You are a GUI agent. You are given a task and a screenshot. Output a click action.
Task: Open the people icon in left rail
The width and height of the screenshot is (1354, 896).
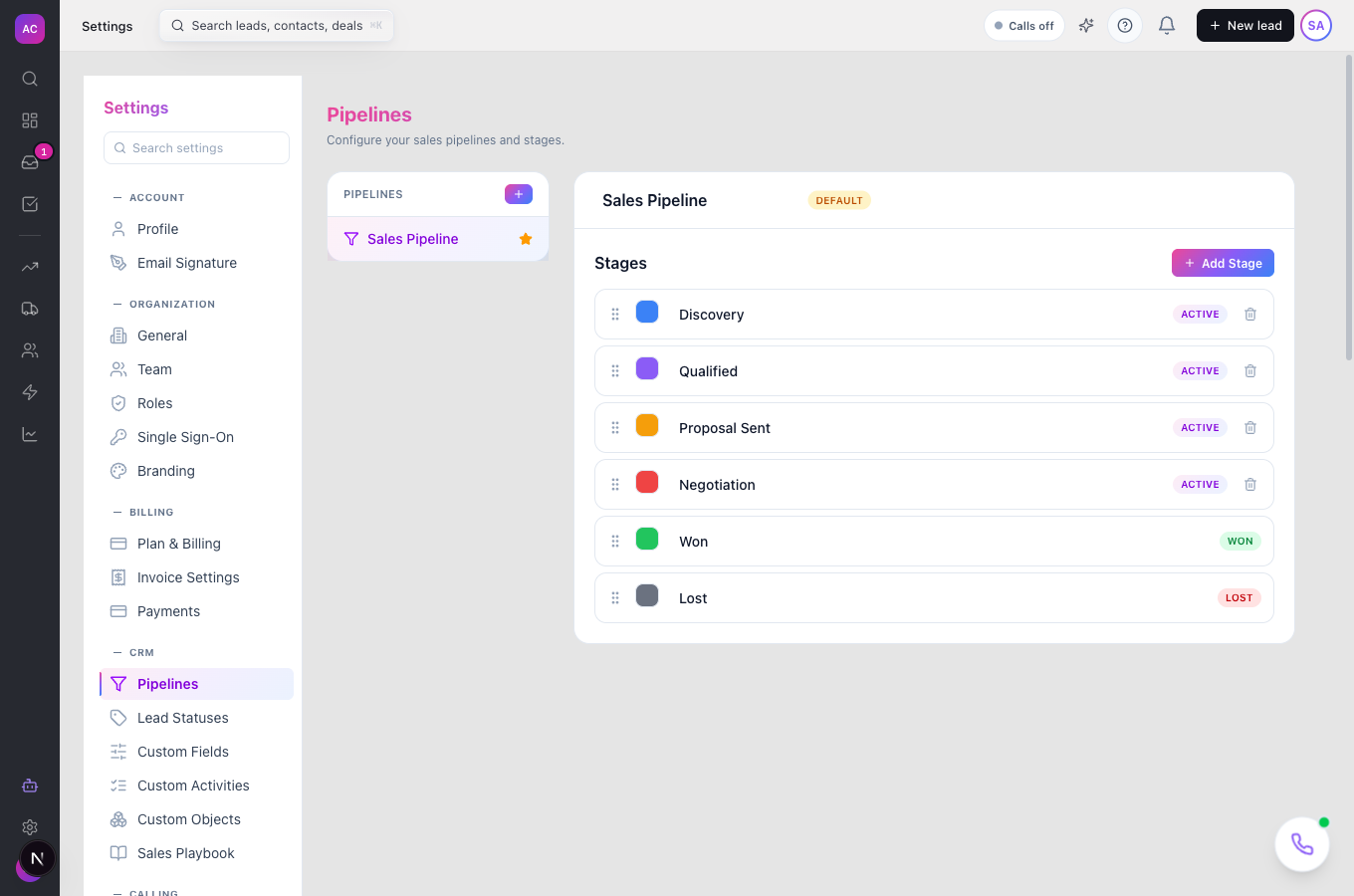(x=30, y=350)
